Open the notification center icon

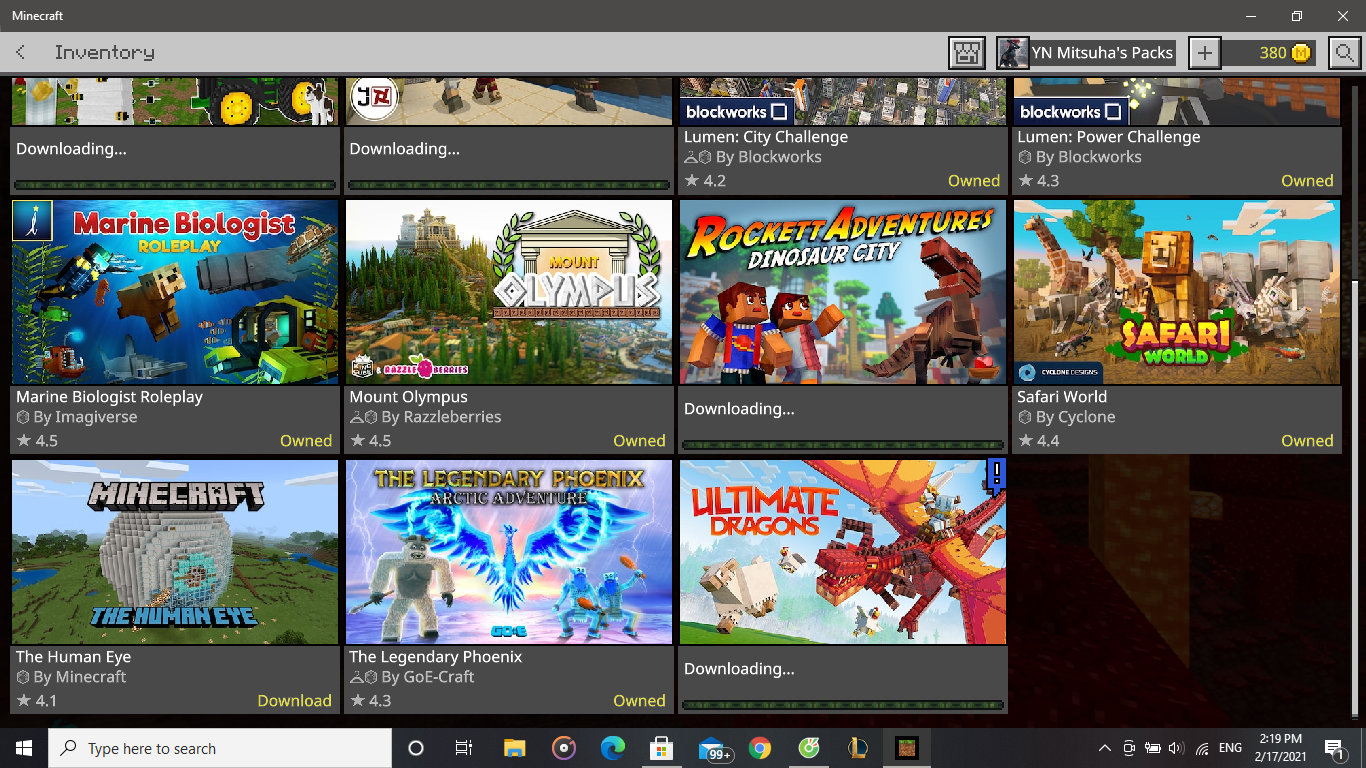(x=1333, y=748)
